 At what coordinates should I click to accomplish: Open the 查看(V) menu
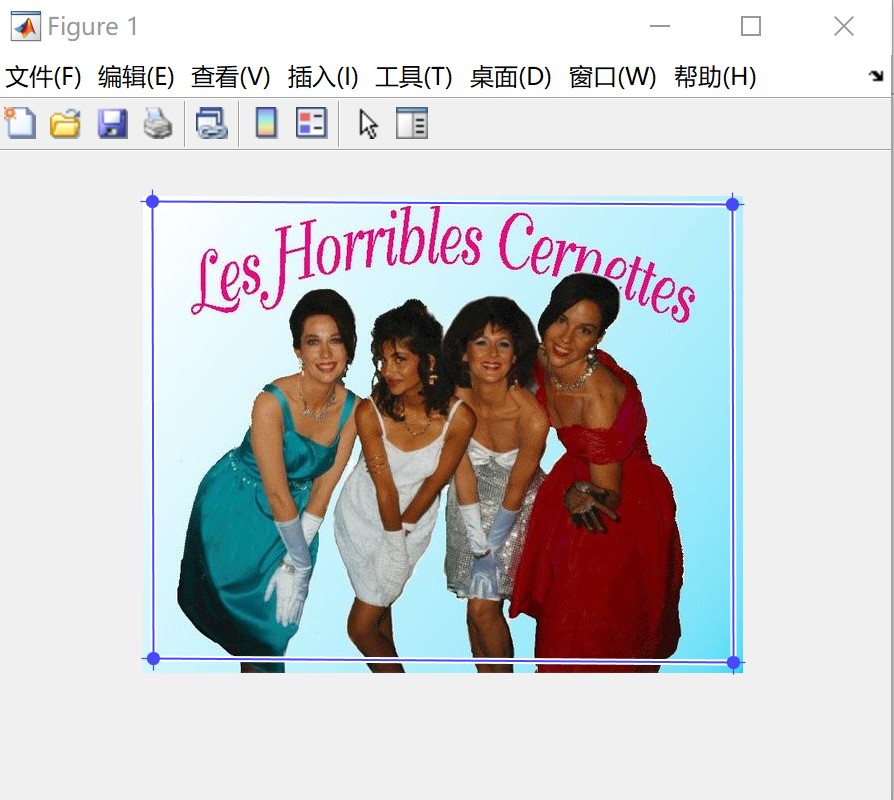point(227,75)
